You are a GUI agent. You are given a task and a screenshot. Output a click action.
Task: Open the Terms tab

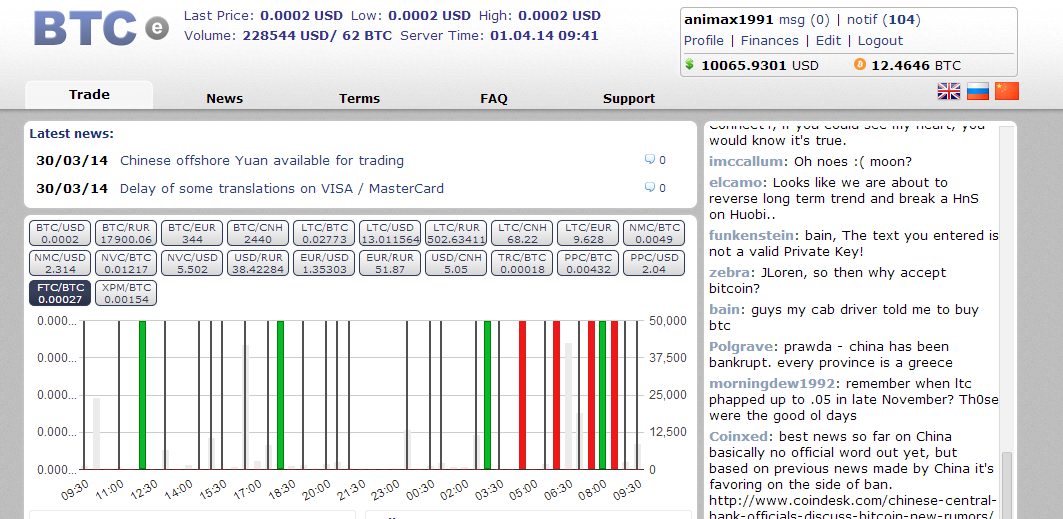pos(359,98)
